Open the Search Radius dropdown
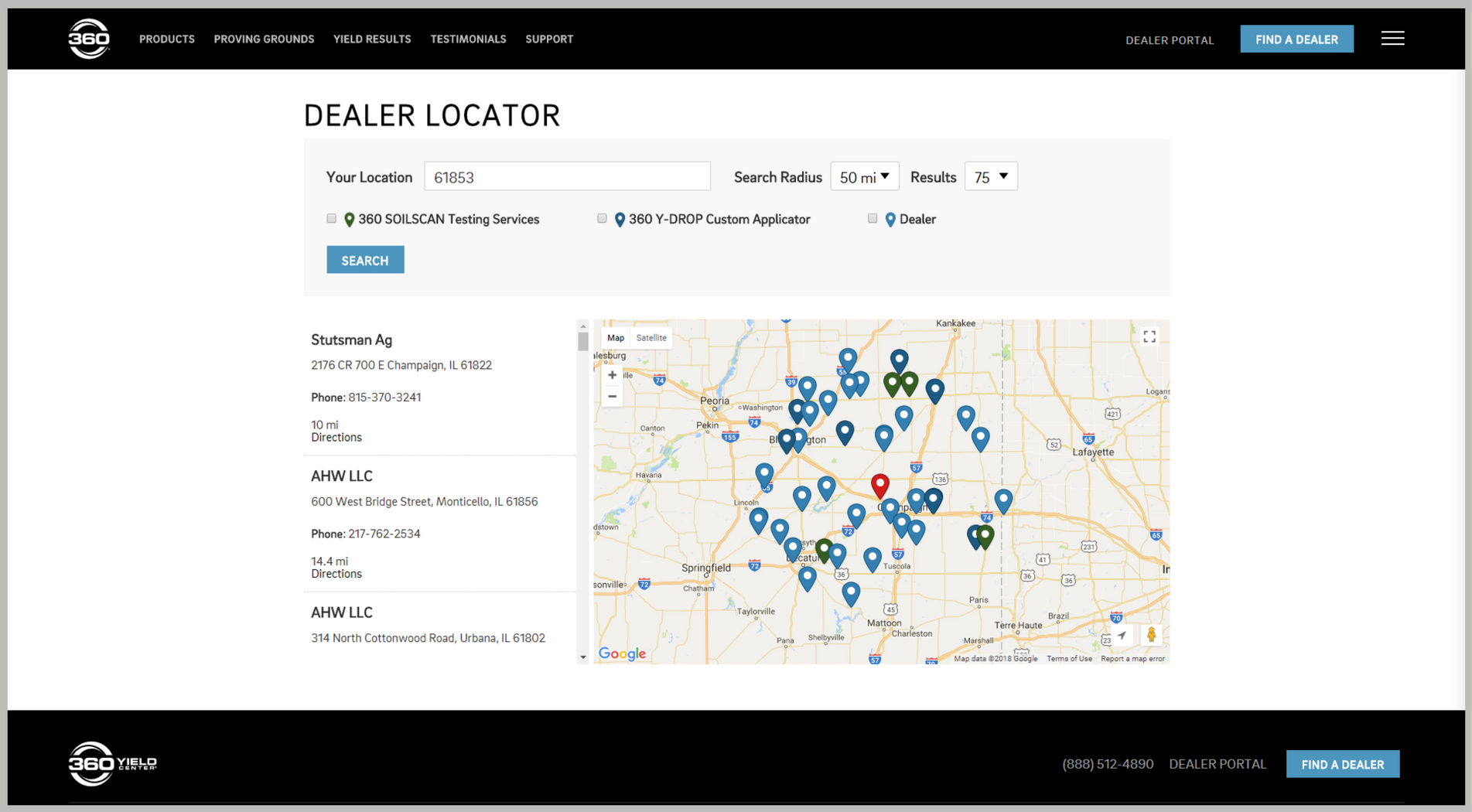This screenshot has height=812, width=1472. [x=864, y=177]
